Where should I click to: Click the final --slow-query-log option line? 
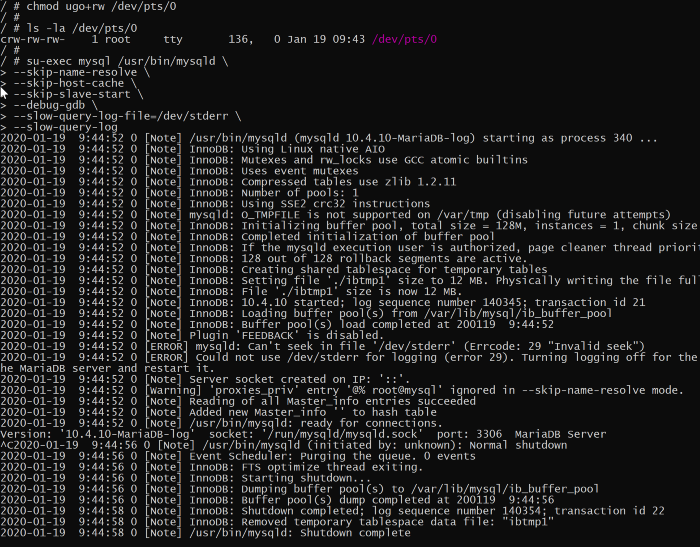(59, 127)
